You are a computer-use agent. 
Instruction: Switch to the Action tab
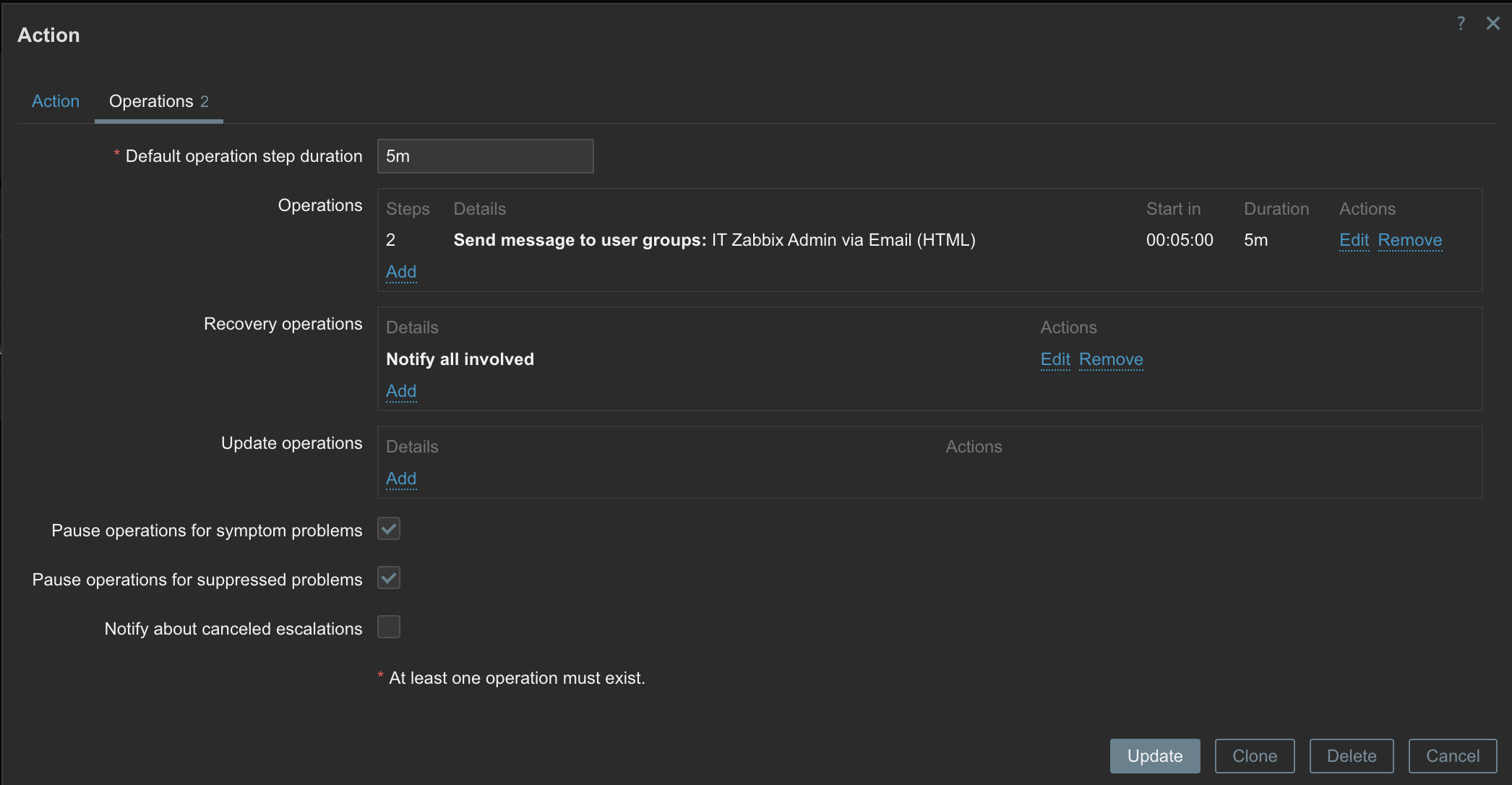(x=56, y=101)
